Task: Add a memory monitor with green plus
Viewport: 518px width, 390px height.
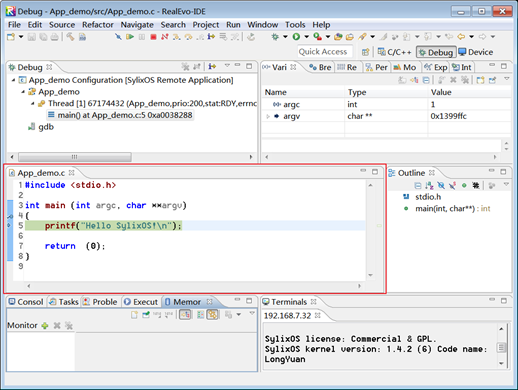Action: click(45, 326)
